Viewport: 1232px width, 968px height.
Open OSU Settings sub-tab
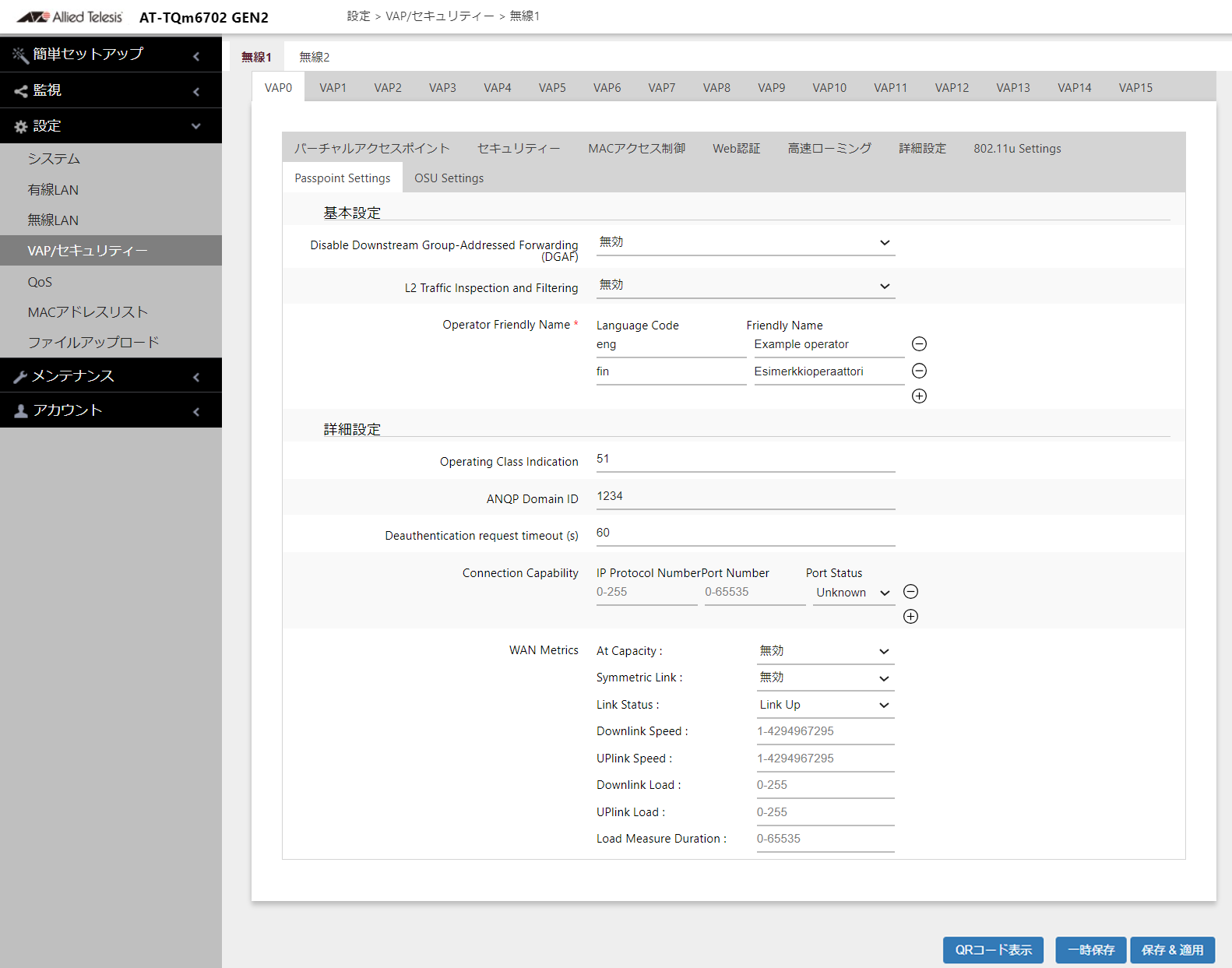coord(449,178)
